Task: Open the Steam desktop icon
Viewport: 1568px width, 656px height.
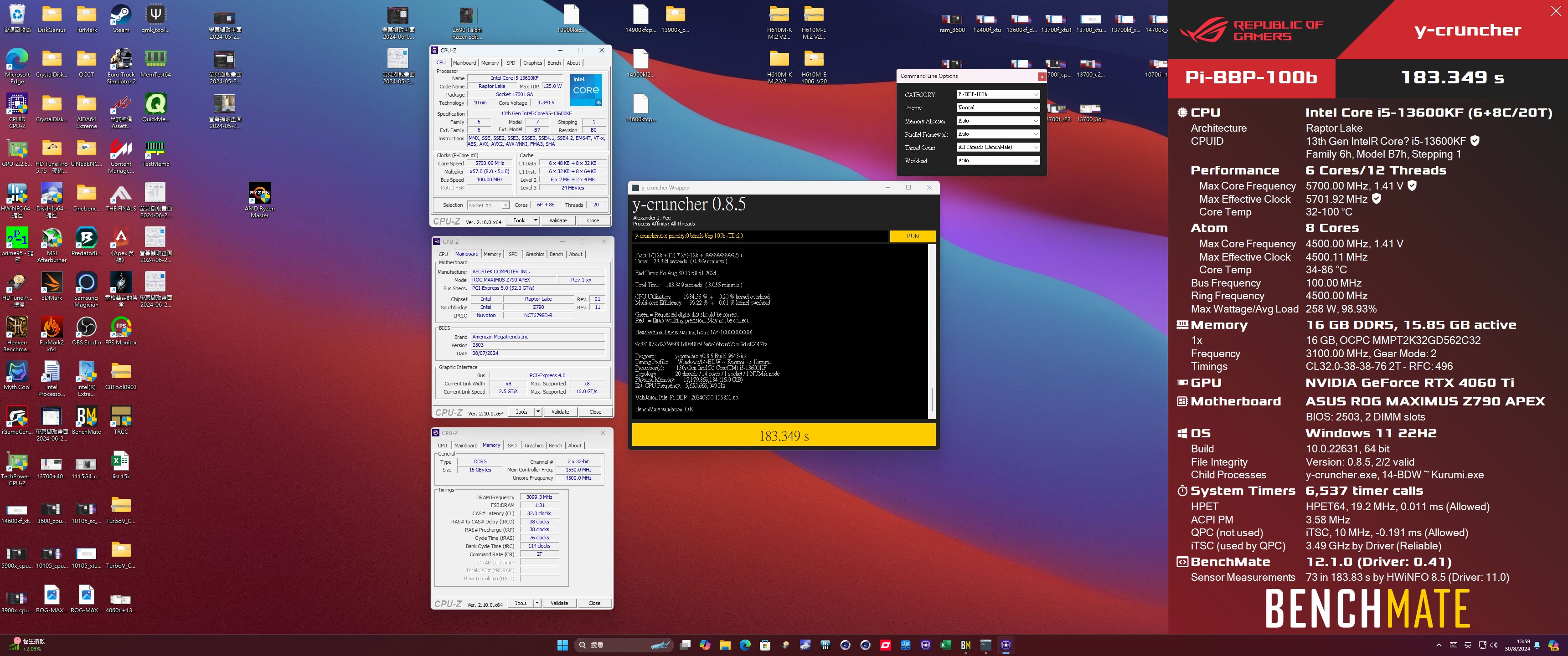Action: (120, 18)
